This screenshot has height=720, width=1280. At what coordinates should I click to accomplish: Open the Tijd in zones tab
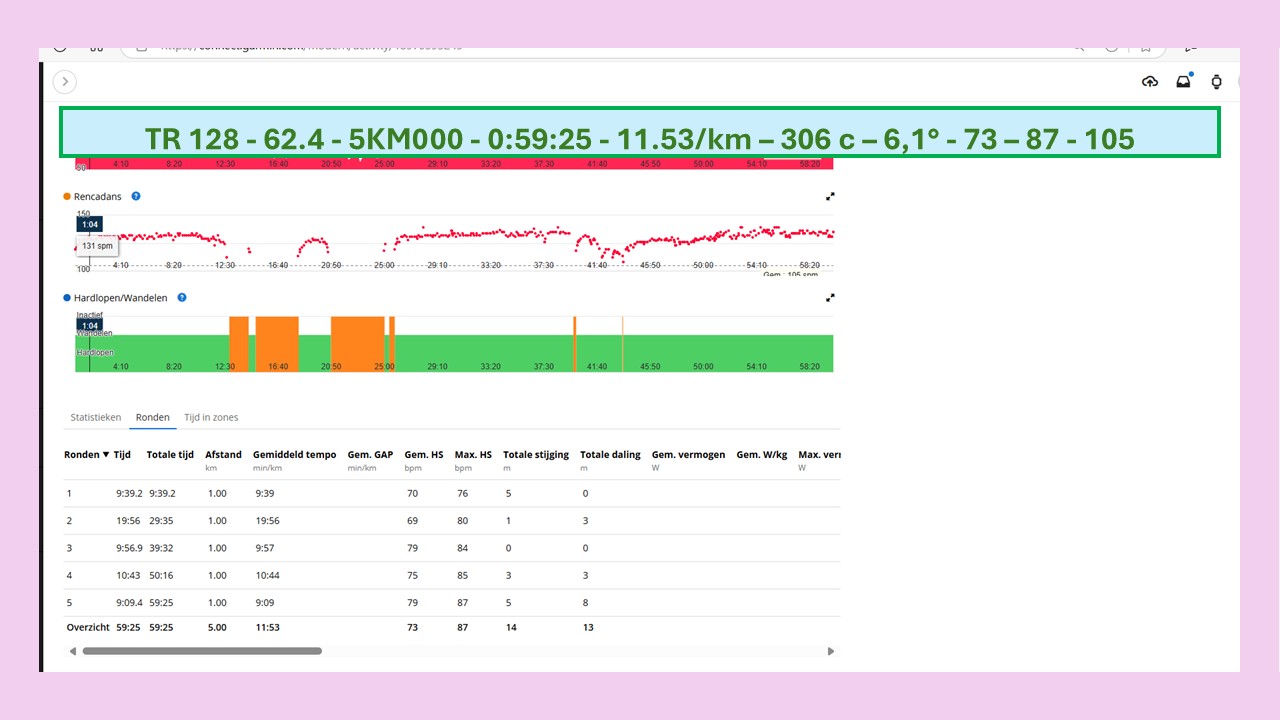click(x=211, y=417)
